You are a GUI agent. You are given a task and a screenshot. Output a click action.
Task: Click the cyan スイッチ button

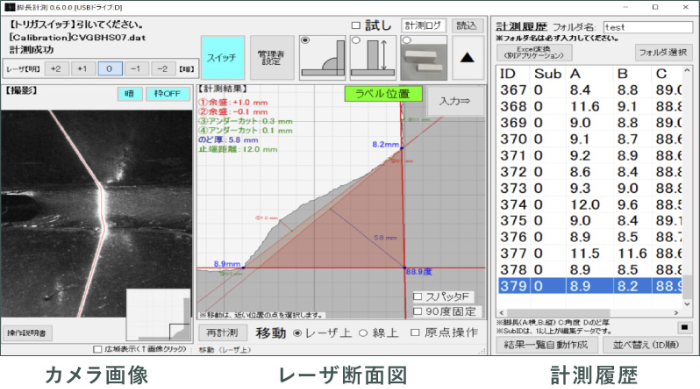coord(222,58)
